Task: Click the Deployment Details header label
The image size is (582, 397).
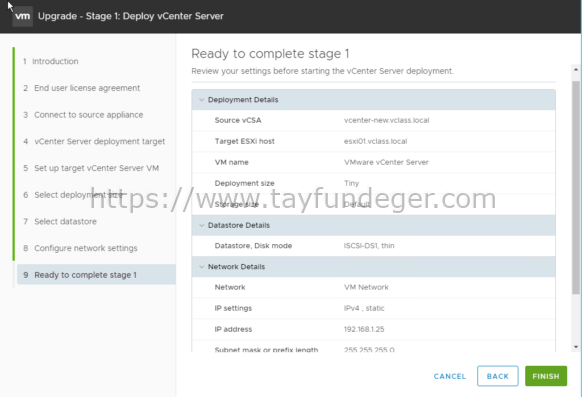Action: pos(243,100)
